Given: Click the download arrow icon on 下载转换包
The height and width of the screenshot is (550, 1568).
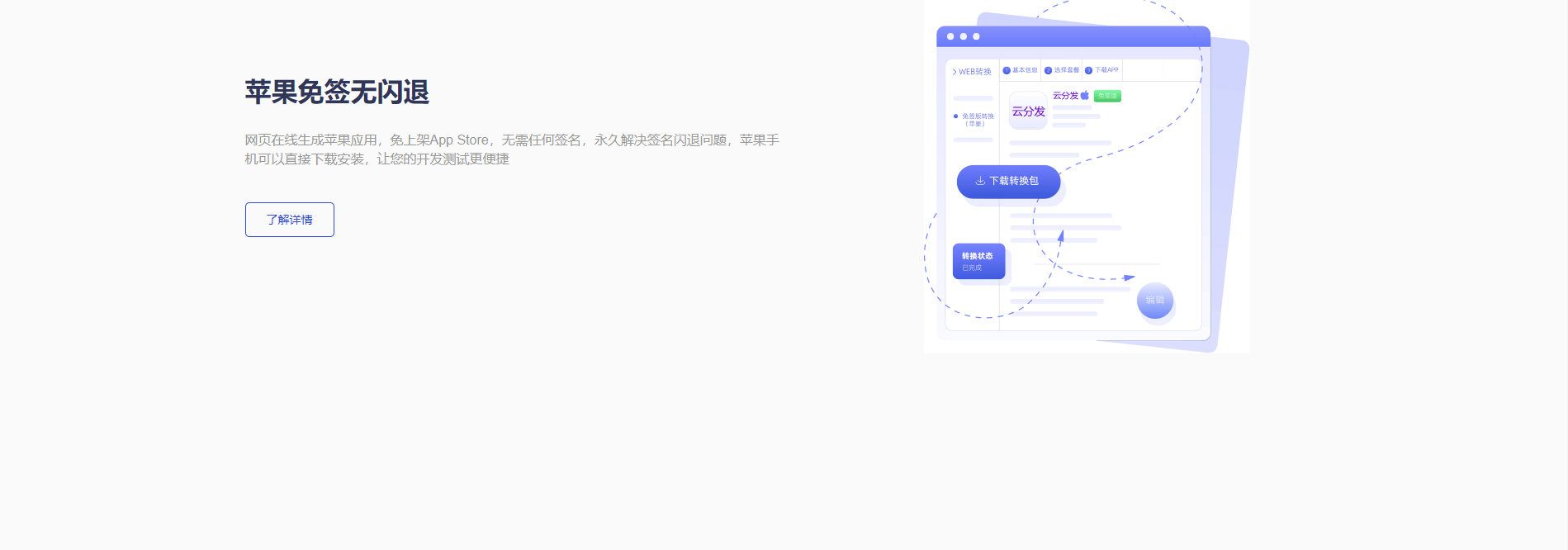Looking at the screenshot, I should (x=980, y=181).
